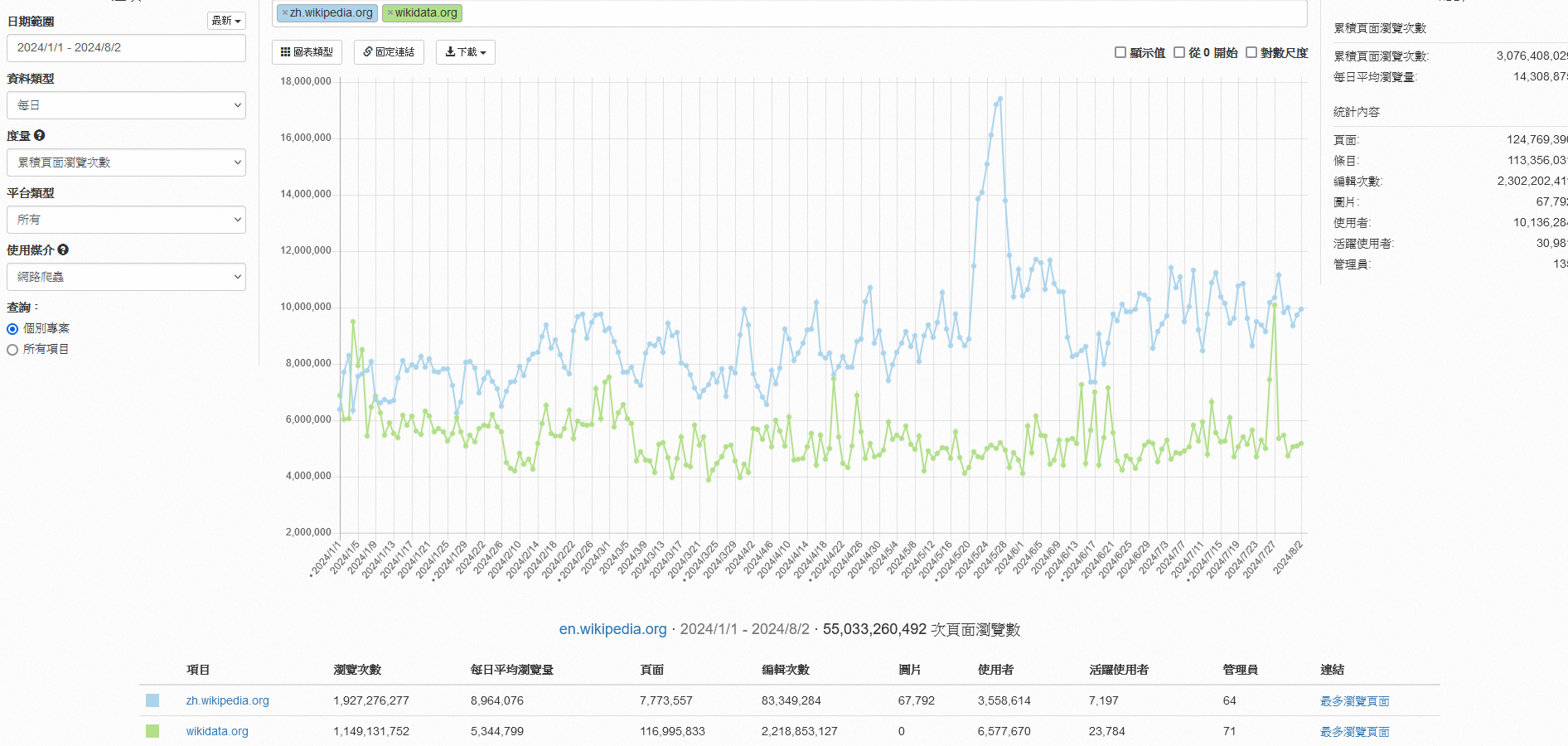Open the 資料類型 dropdown showing 每日
Viewport: 1568px width, 746px height.
[x=126, y=105]
